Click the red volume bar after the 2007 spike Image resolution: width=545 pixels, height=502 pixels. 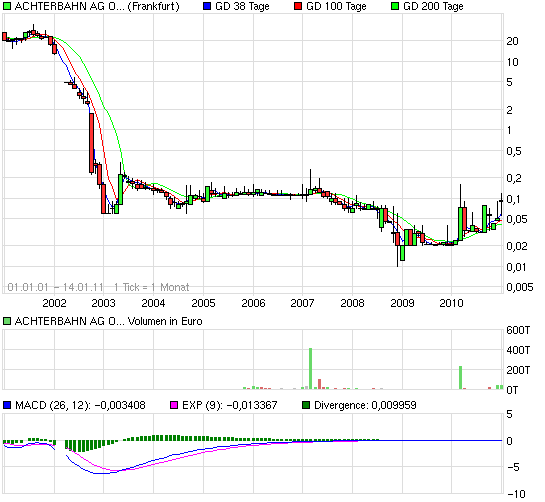tap(319, 384)
